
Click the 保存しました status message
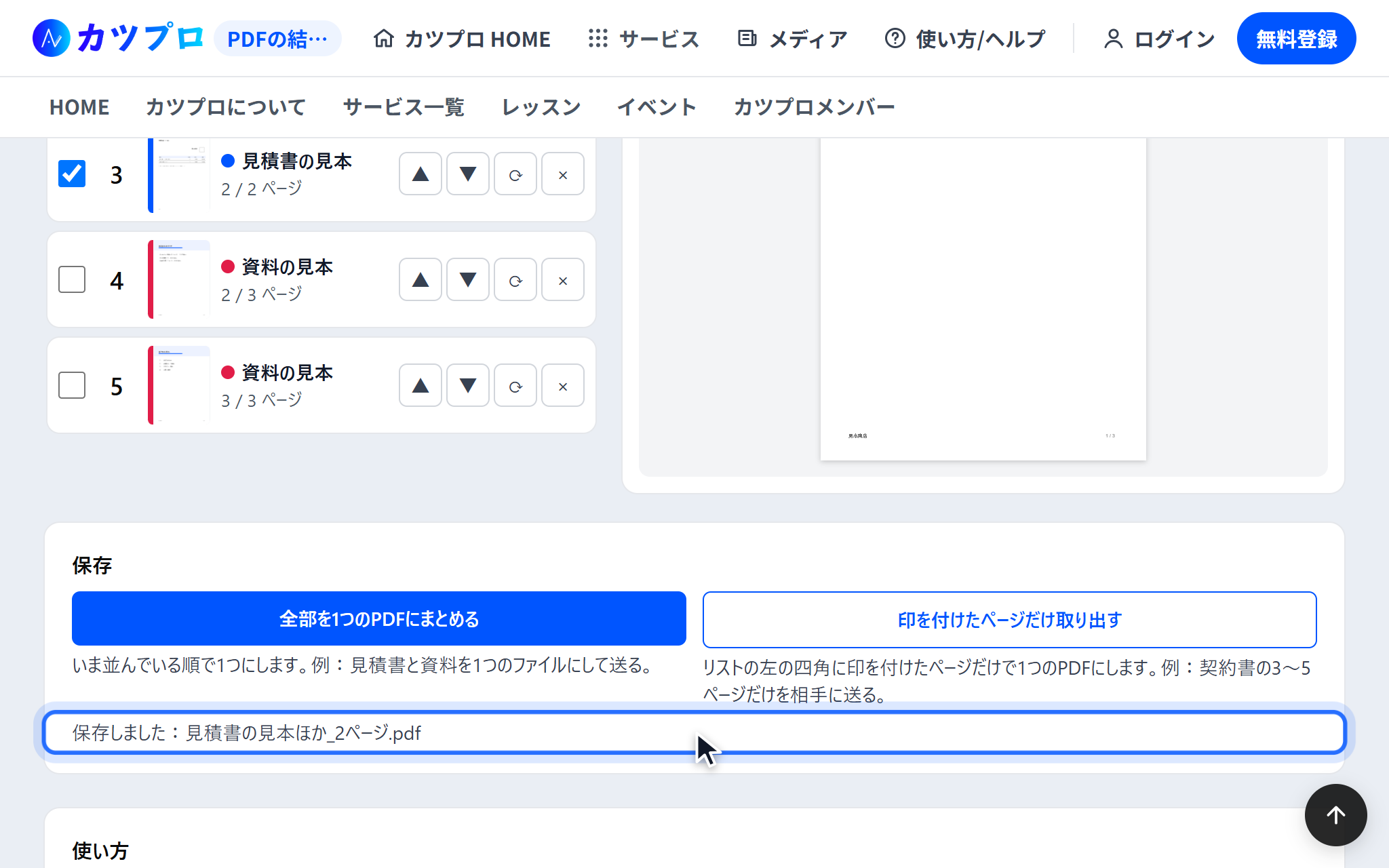694,732
